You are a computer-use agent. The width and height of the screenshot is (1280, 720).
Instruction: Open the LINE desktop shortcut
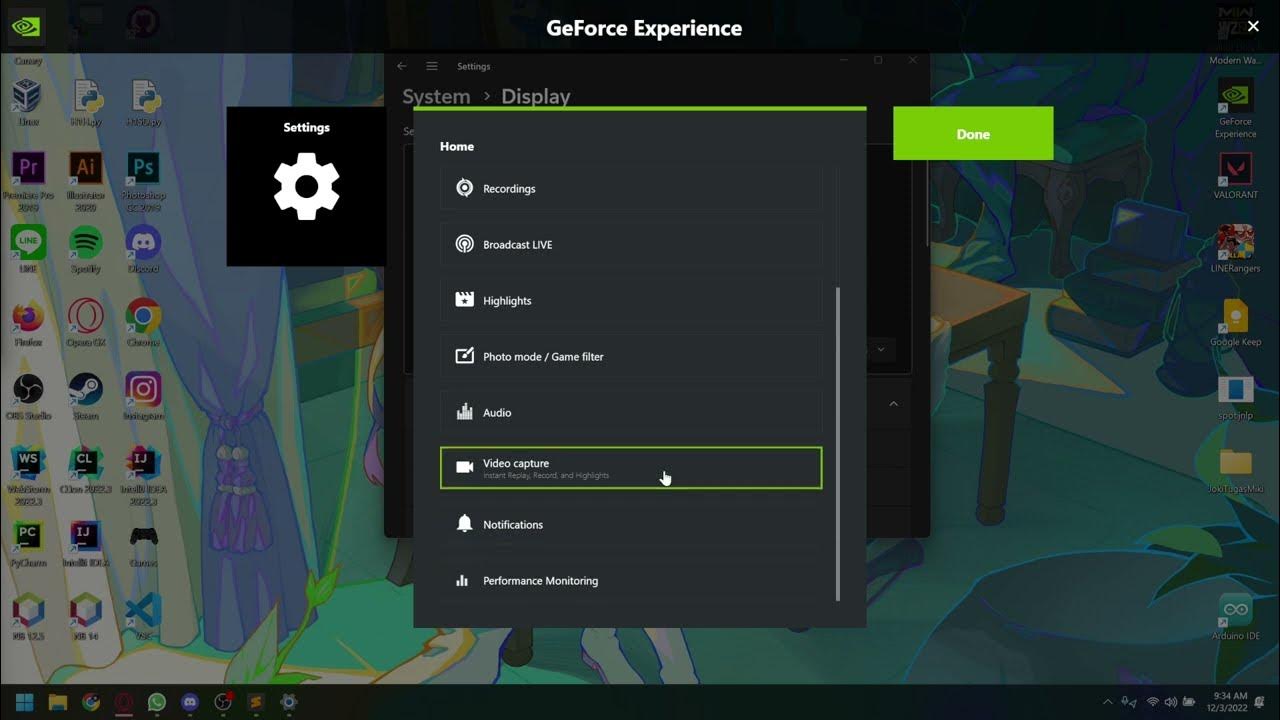tap(28, 249)
